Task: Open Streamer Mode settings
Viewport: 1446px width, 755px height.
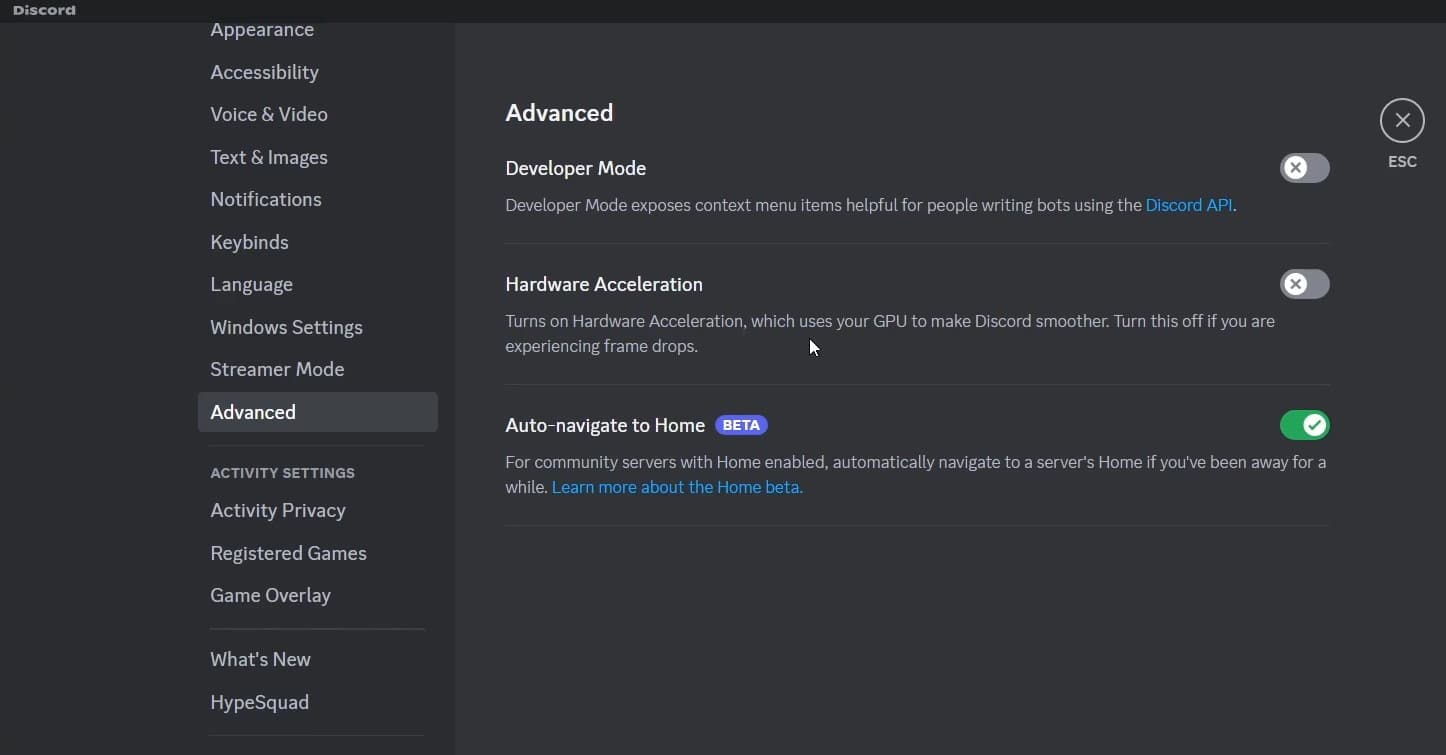Action: [277, 369]
